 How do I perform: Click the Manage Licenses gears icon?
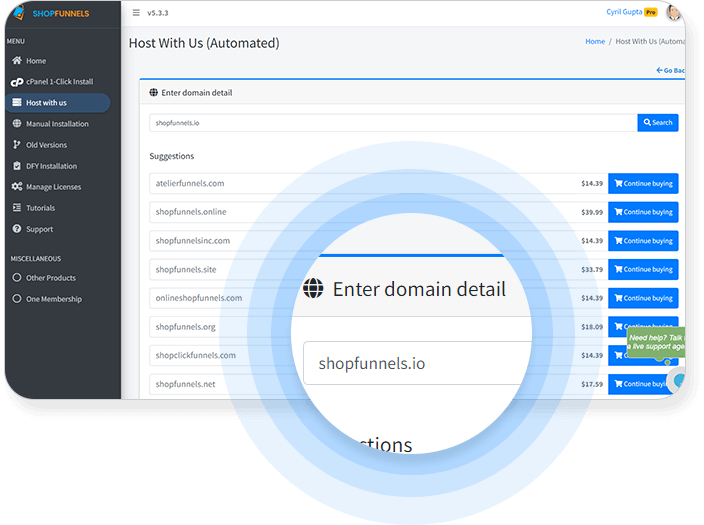pos(17,187)
